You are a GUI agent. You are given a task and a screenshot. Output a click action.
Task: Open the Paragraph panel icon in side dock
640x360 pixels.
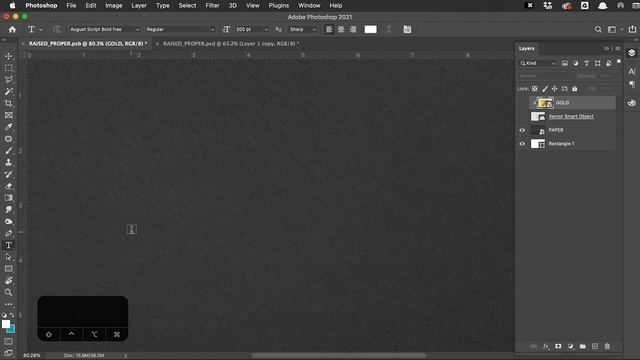[632, 84]
